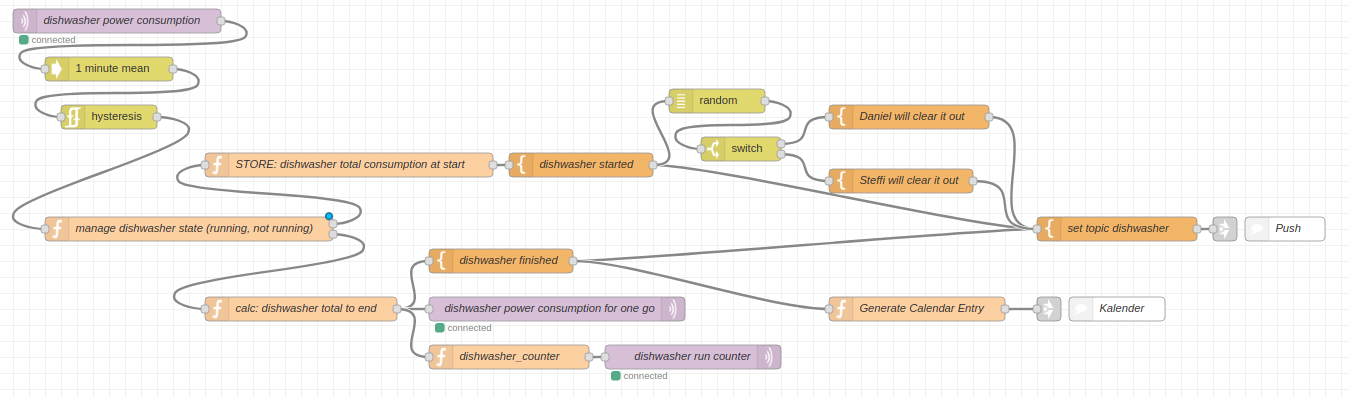This screenshot has width=1349, height=397.
Task: Click the template icon on dishwasher started node
Action: coord(521,165)
